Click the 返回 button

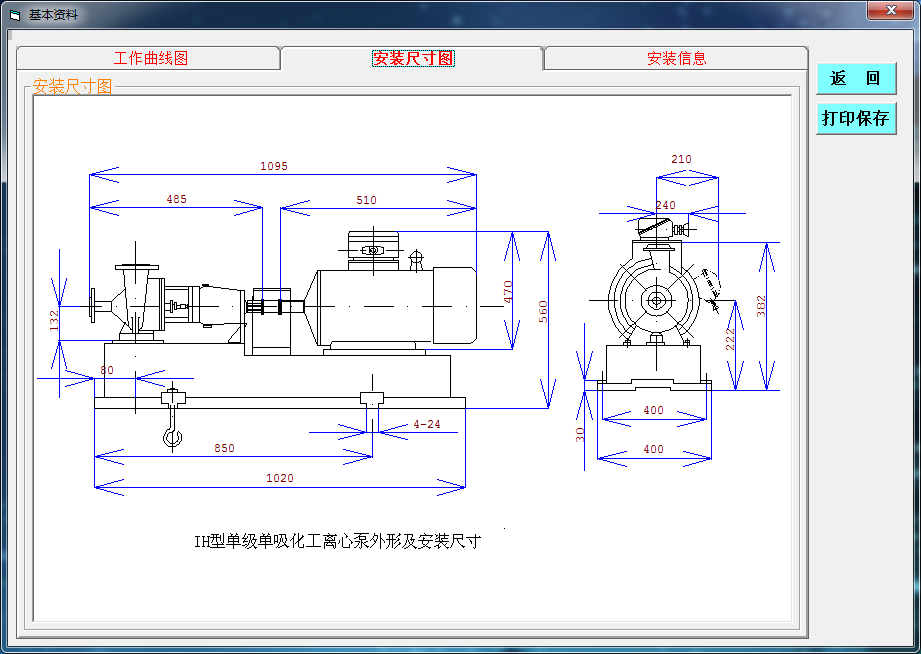[x=856, y=78]
